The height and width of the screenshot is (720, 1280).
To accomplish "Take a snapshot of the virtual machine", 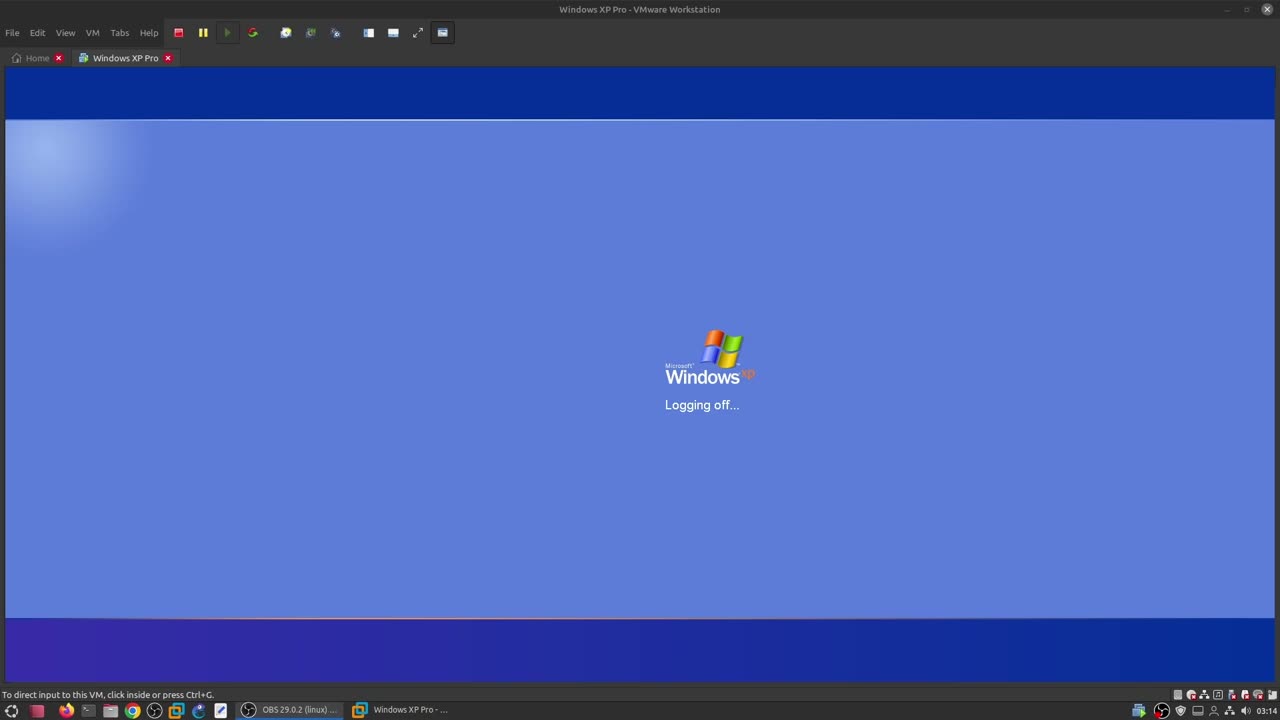I will pyautogui.click(x=286, y=33).
